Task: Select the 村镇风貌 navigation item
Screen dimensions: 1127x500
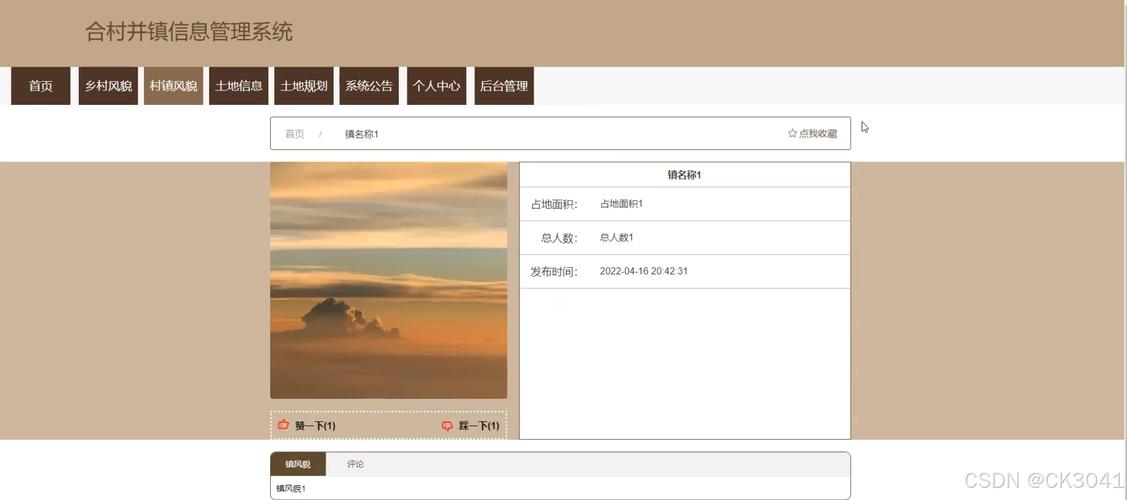Action: (173, 86)
